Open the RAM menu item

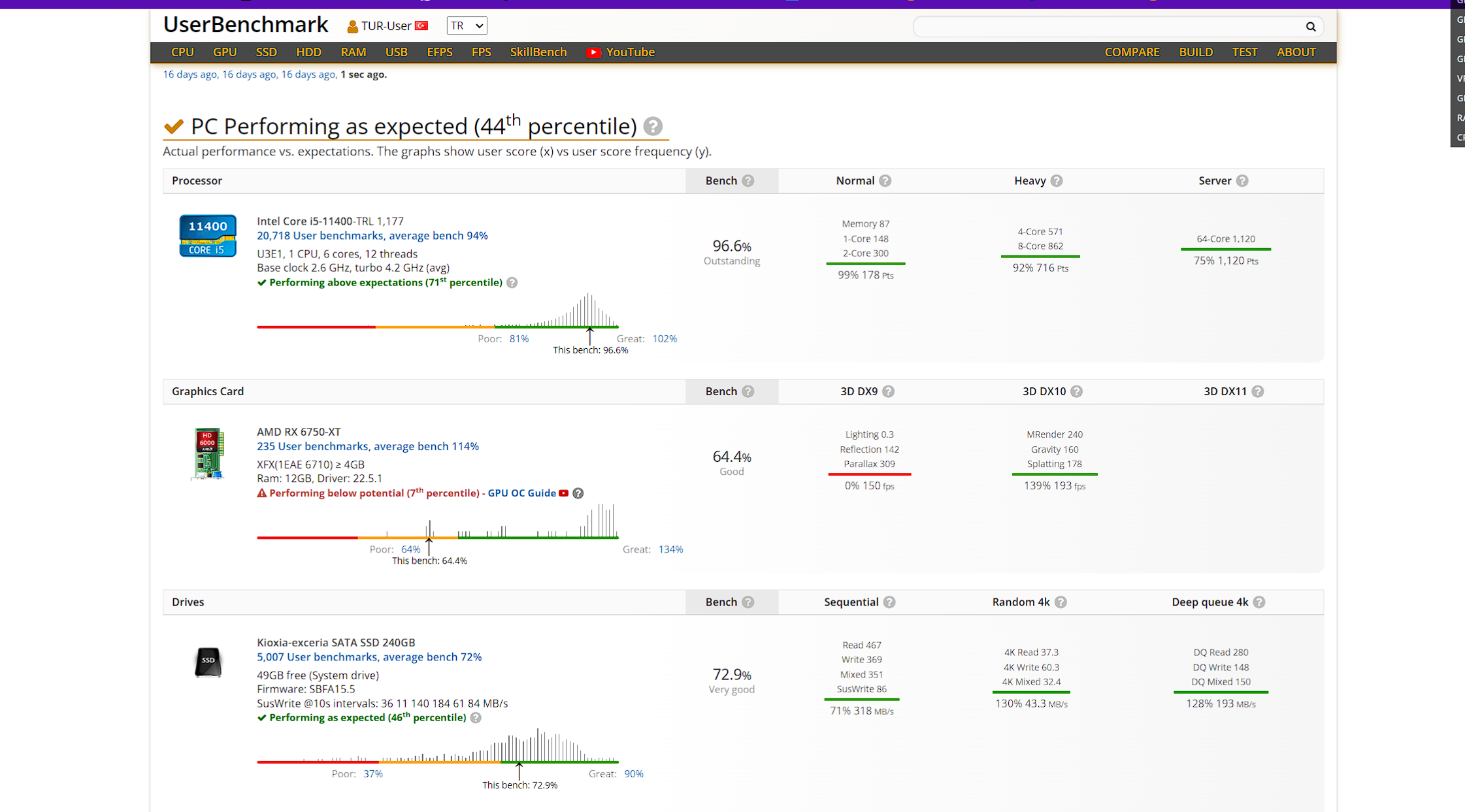point(354,52)
